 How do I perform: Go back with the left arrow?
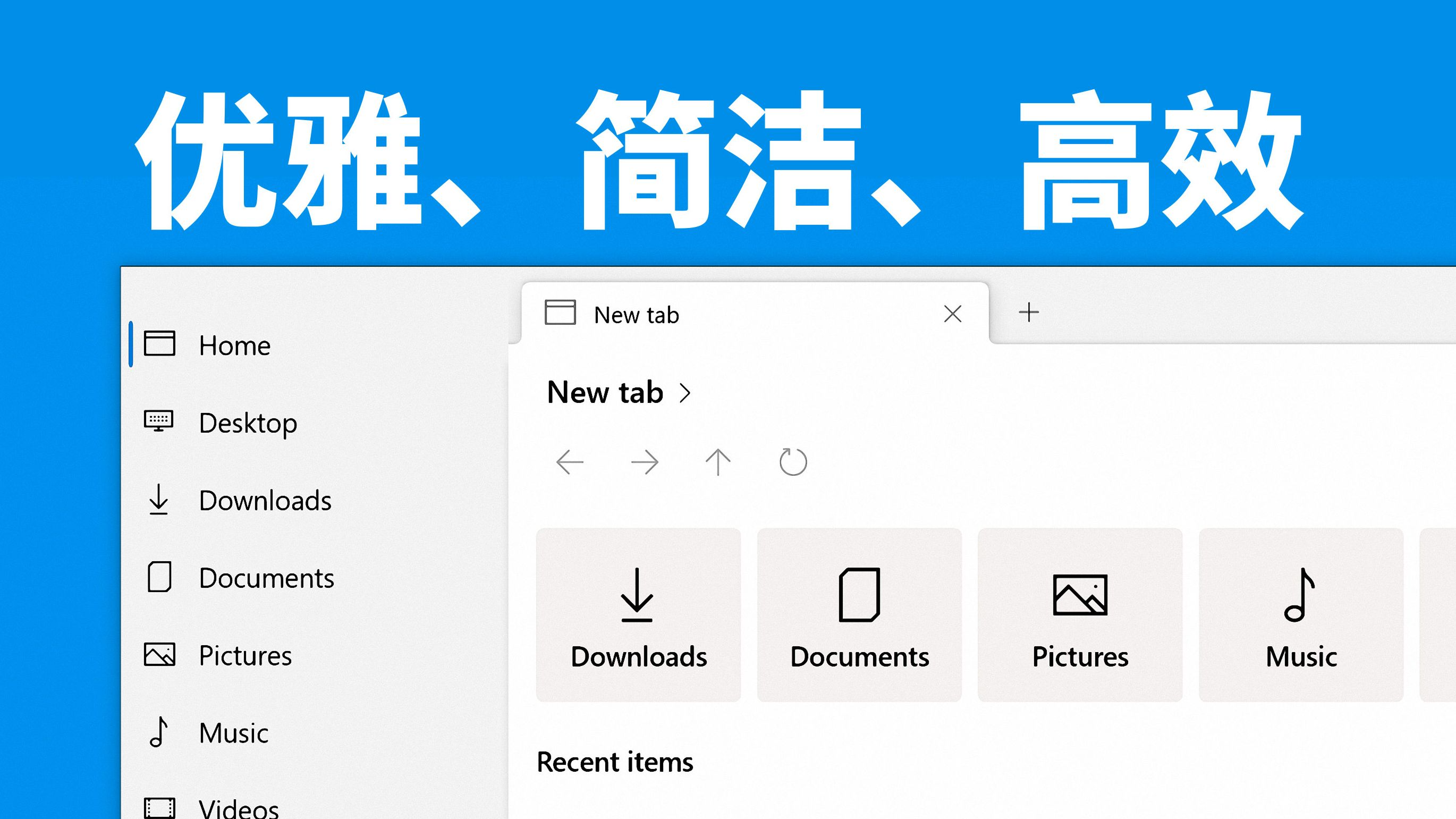570,462
